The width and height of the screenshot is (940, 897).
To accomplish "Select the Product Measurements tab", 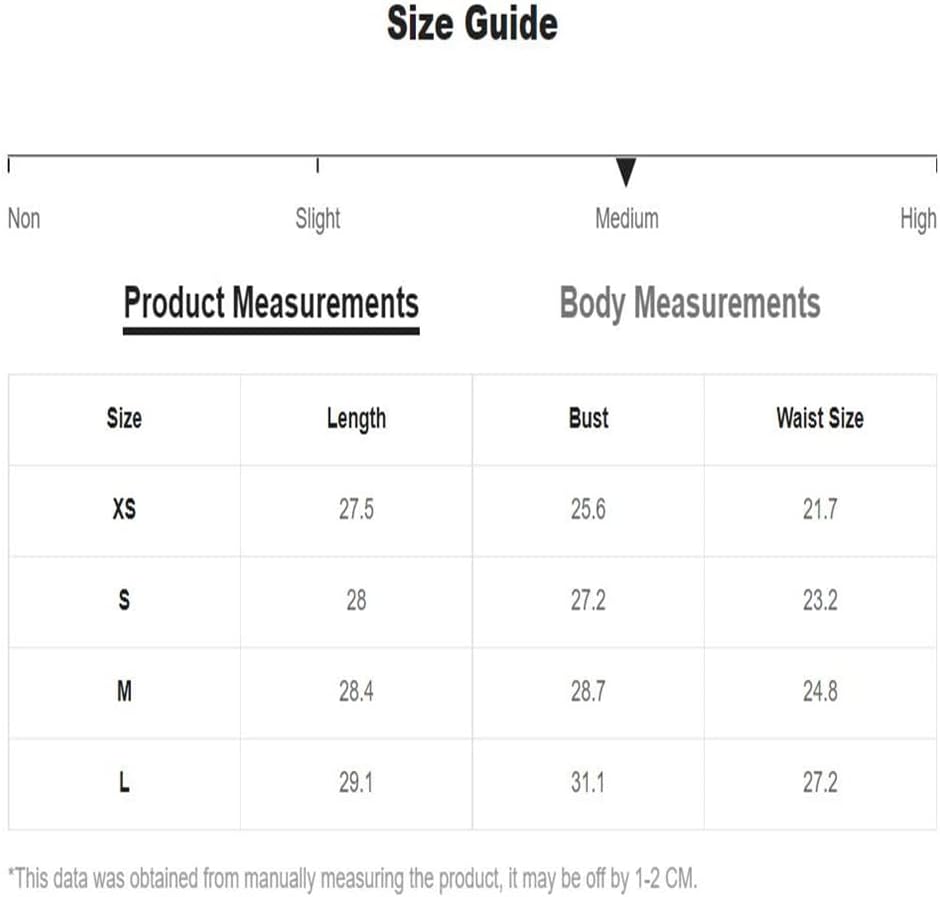I will [271, 303].
